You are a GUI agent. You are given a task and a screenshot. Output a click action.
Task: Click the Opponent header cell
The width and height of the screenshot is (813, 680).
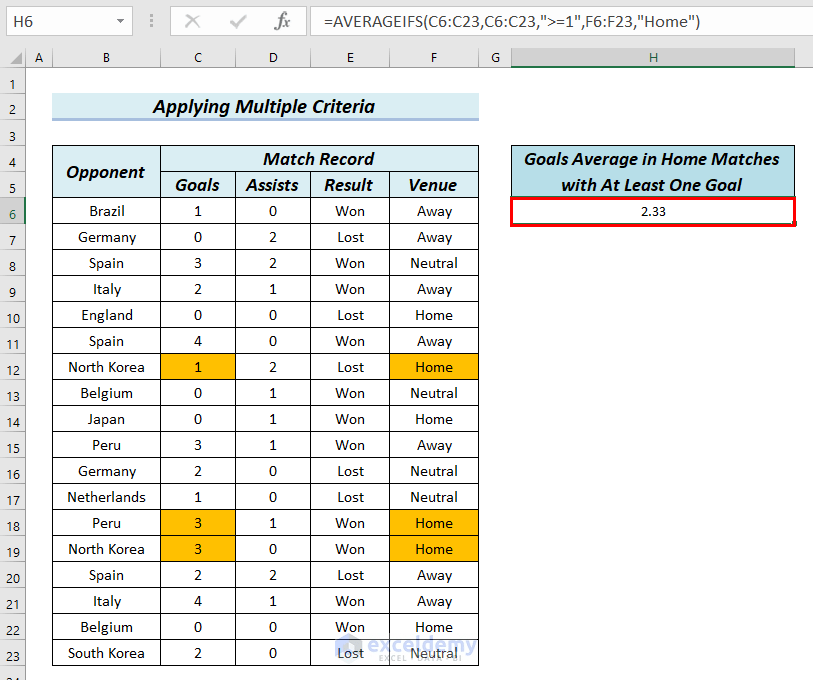pyautogui.click(x=106, y=171)
